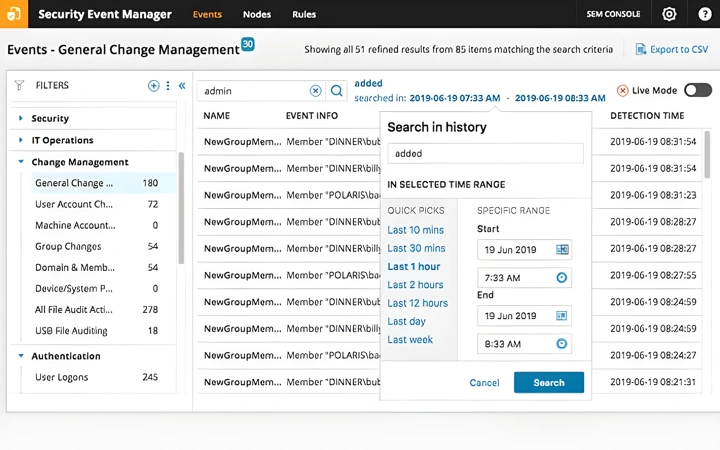Select event row detected at 08:27:55

click(450, 275)
